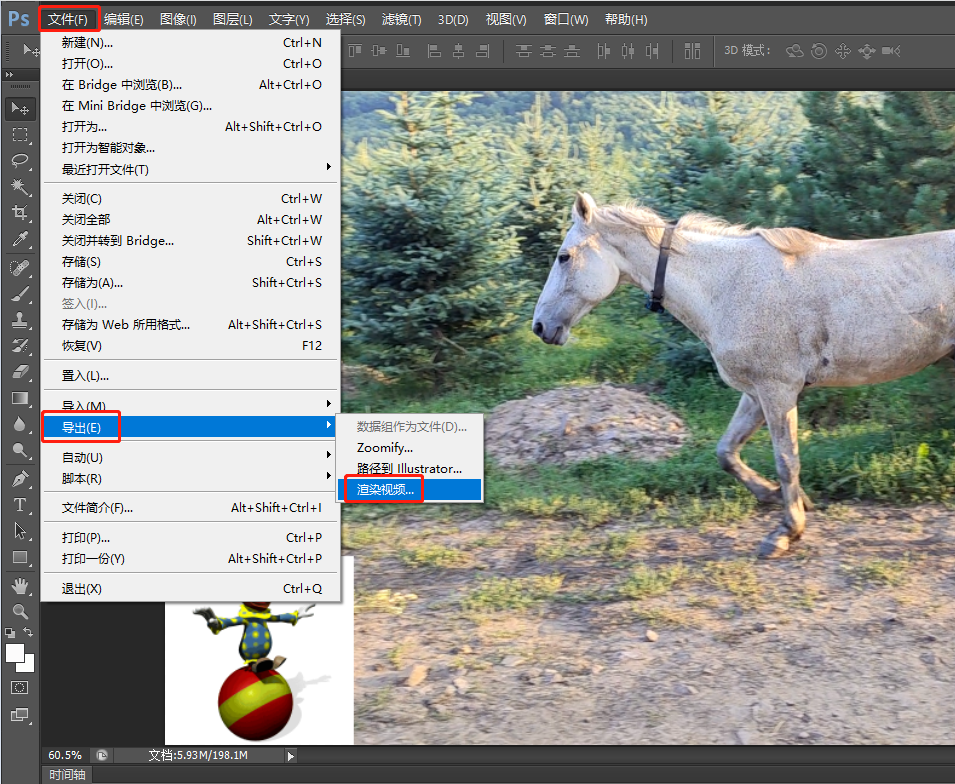Expand the 自动(U) submenu

(x=189, y=457)
